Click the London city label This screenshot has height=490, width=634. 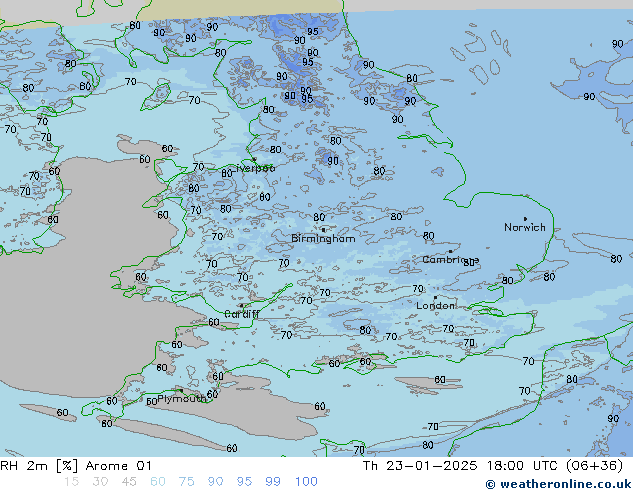[435, 306]
